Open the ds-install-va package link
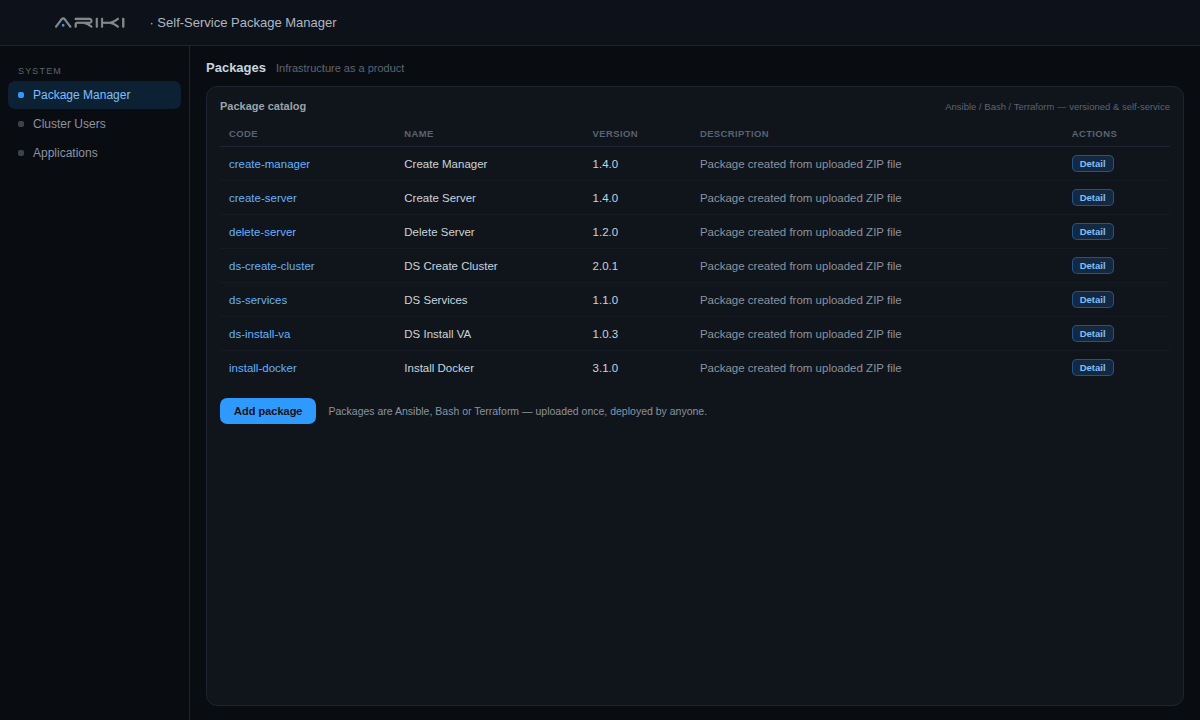The height and width of the screenshot is (720, 1200). click(260, 334)
